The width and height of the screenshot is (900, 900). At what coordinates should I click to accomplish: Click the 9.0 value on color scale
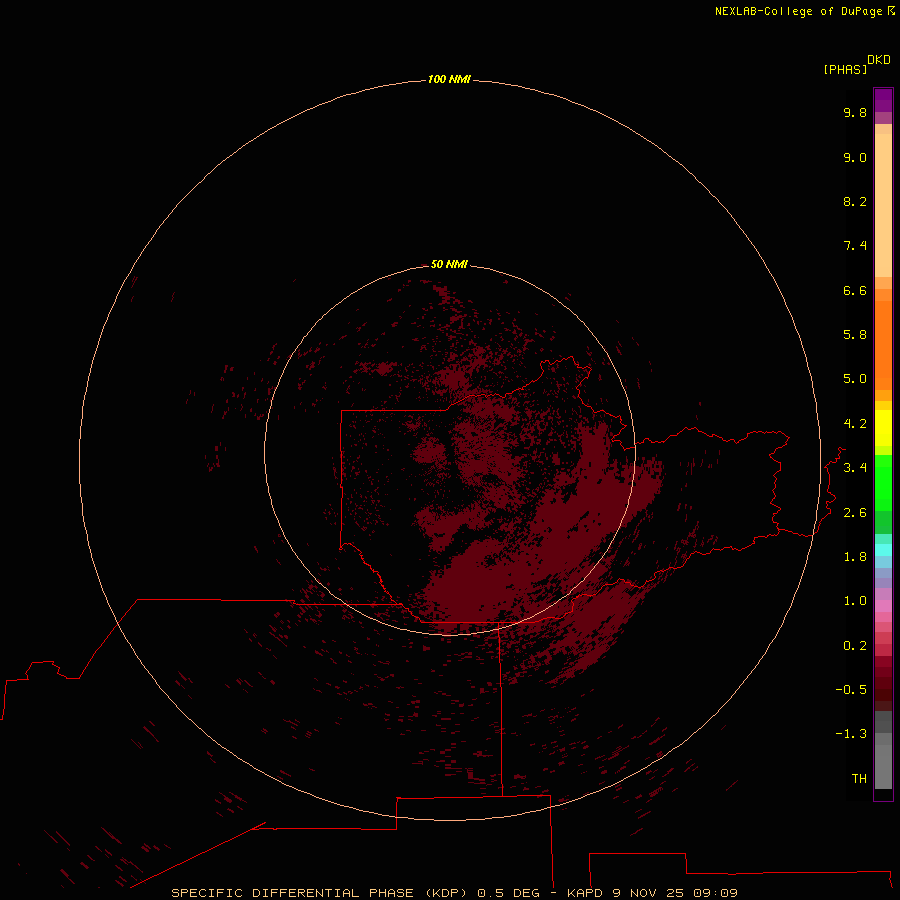855,157
